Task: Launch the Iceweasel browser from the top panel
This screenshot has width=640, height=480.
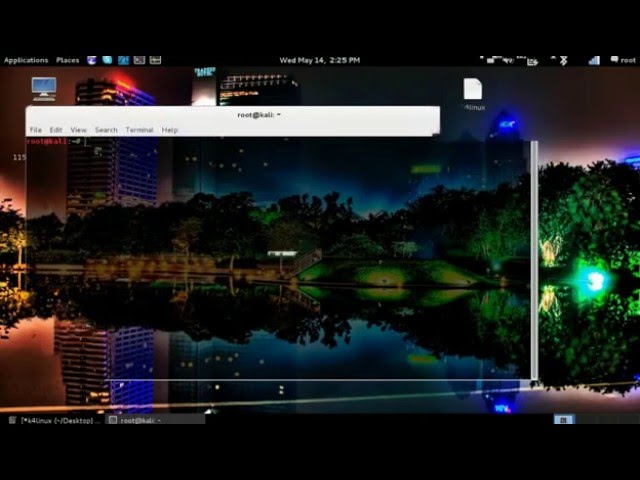Action: (92, 60)
